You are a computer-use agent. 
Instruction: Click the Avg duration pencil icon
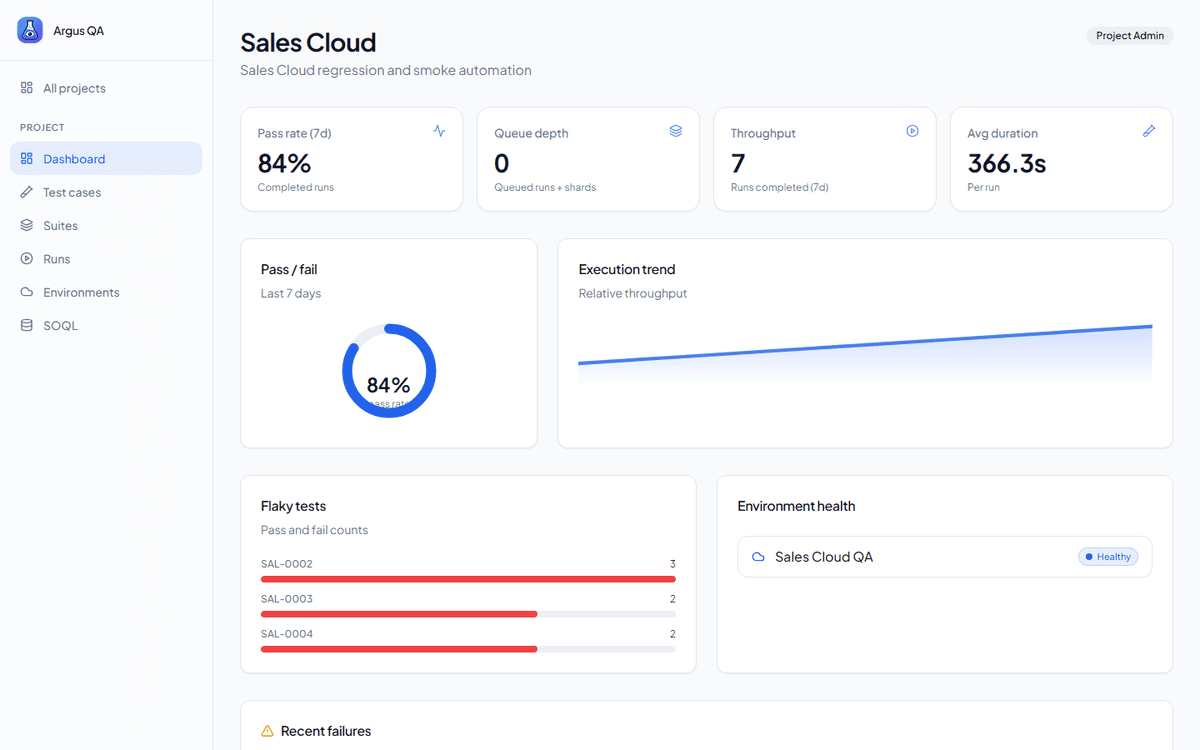(1149, 131)
